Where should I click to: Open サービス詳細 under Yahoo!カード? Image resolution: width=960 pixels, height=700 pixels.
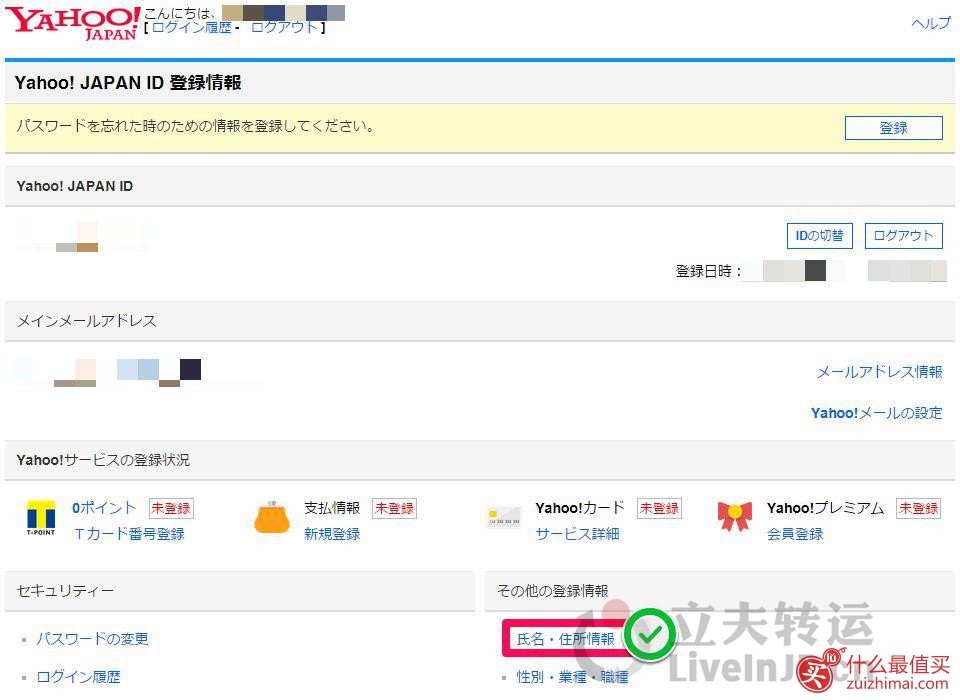tap(577, 534)
